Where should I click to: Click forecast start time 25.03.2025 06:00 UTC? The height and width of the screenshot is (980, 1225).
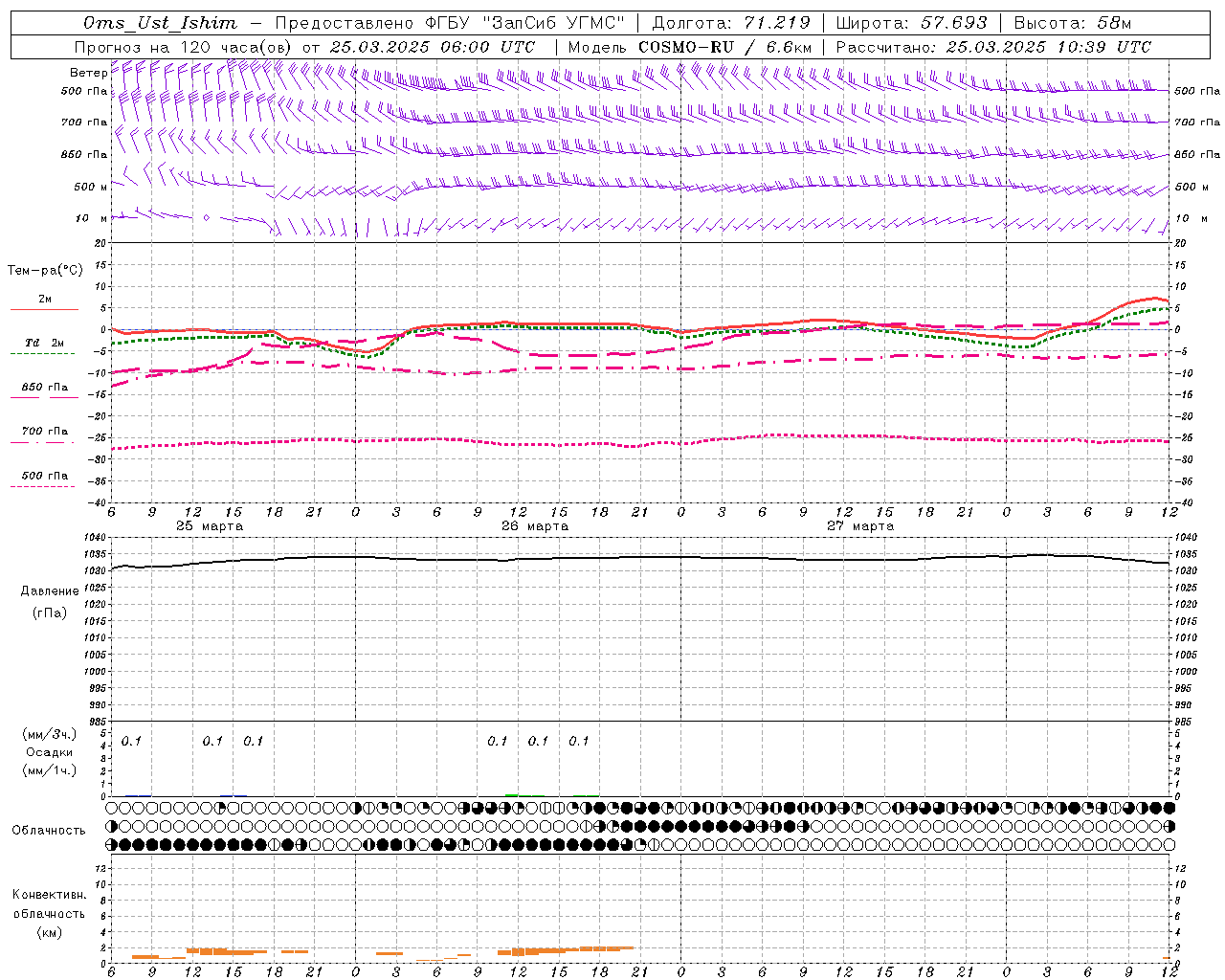[x=433, y=47]
